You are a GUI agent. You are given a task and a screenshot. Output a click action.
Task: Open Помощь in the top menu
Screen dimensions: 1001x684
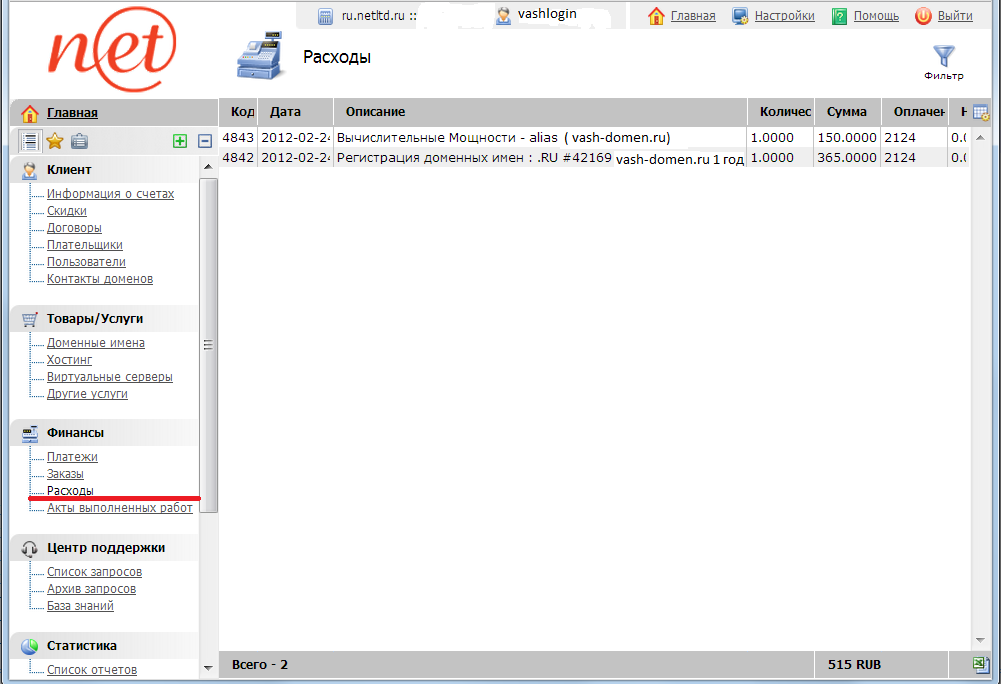[875, 16]
